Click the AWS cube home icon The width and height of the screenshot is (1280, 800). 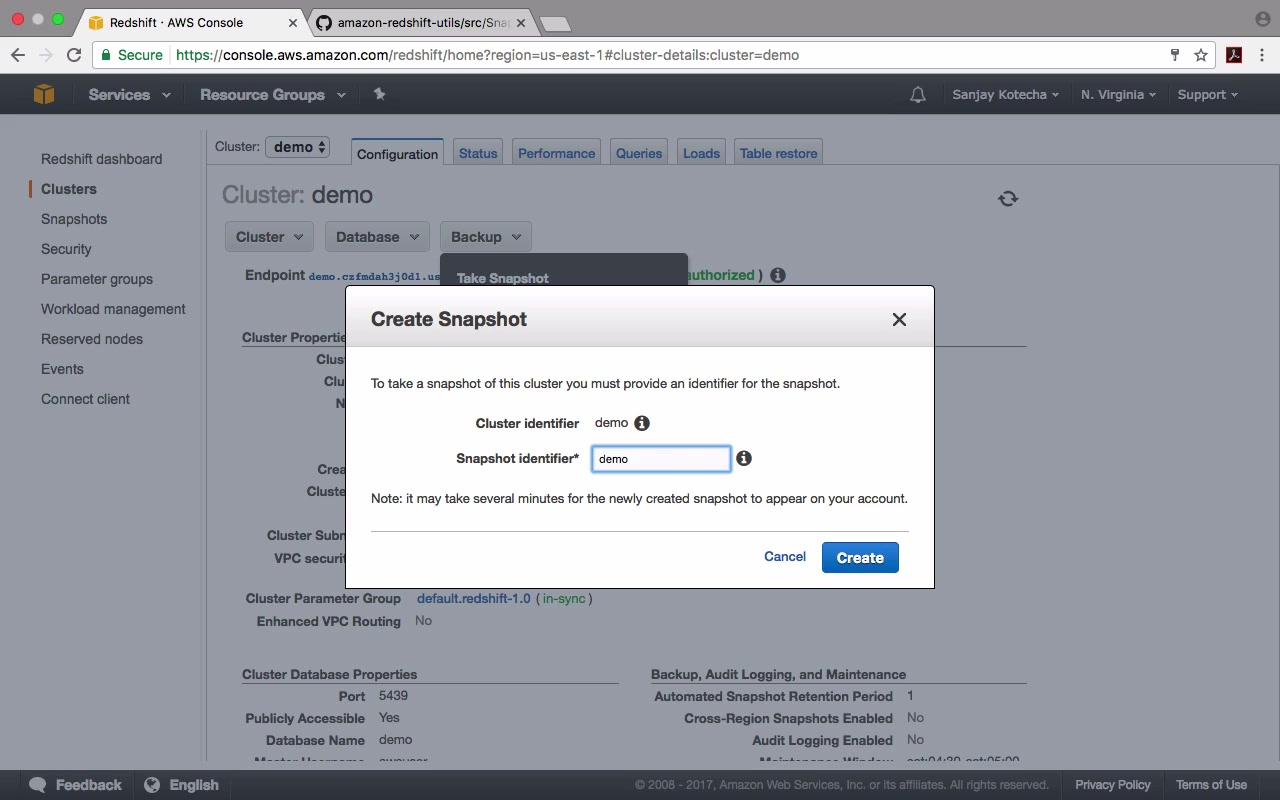tap(44, 94)
